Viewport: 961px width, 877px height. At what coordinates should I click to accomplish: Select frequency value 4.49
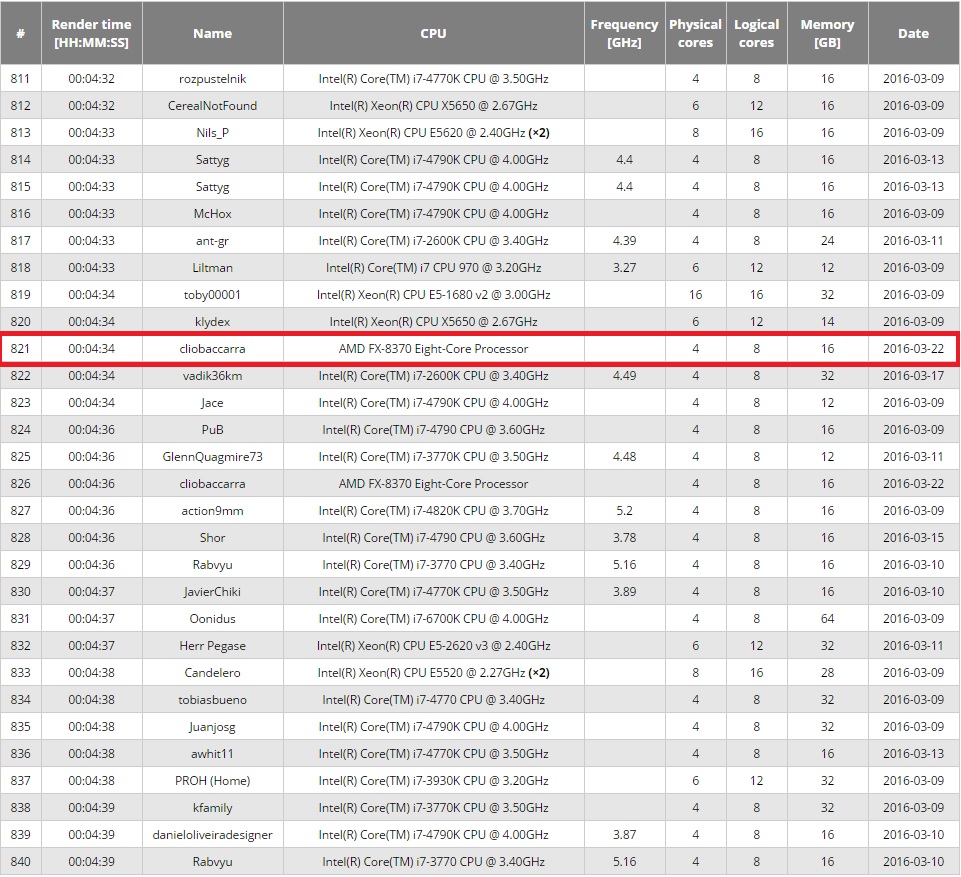pos(624,375)
